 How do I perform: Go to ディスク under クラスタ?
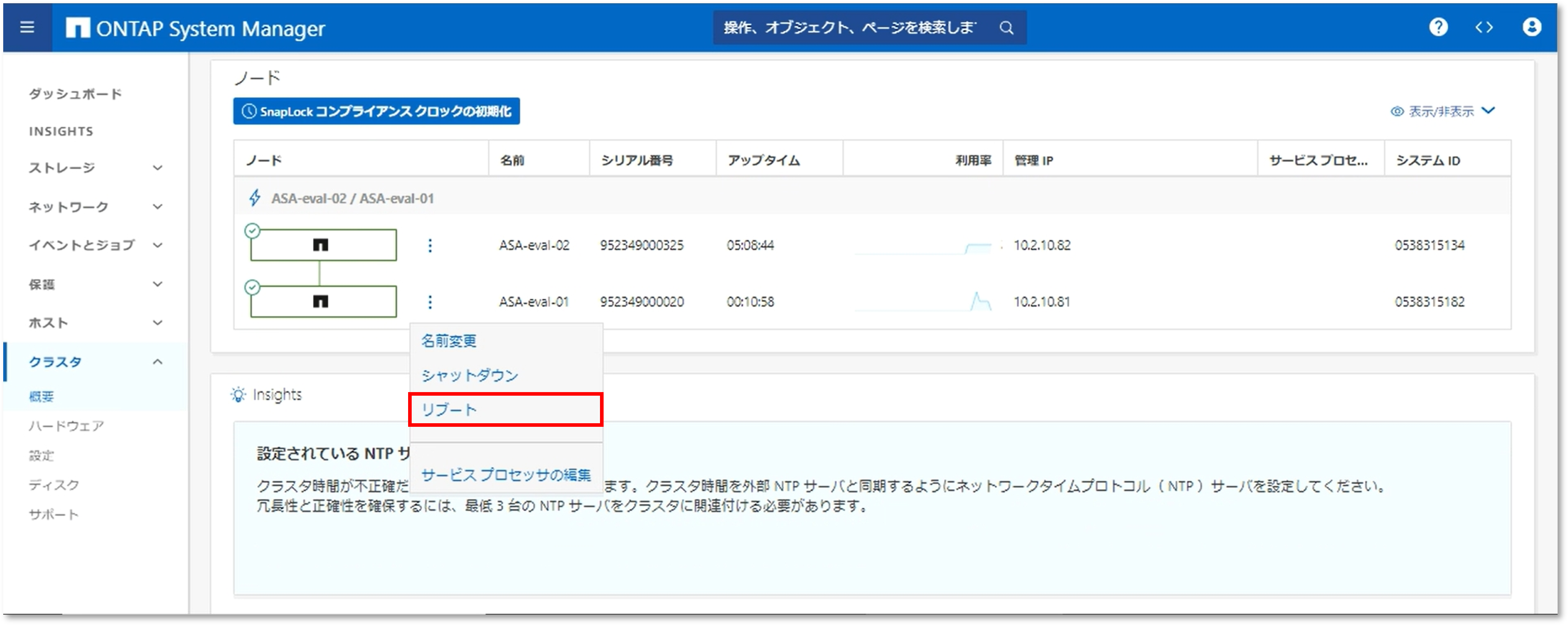point(54,485)
